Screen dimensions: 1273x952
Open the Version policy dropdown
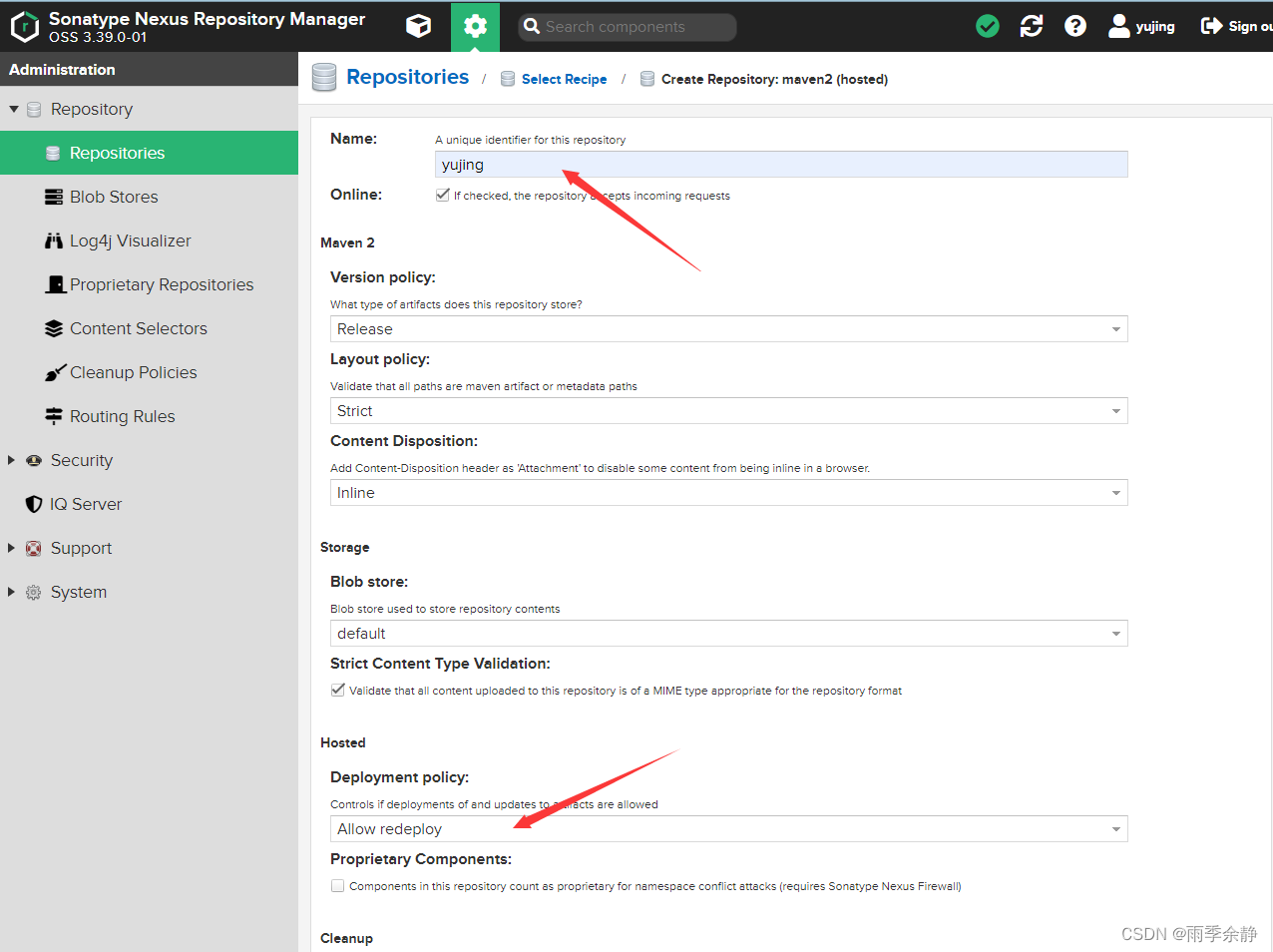[729, 329]
